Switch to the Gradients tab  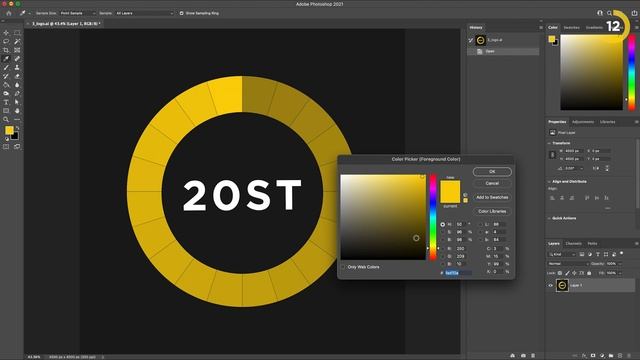(594, 27)
